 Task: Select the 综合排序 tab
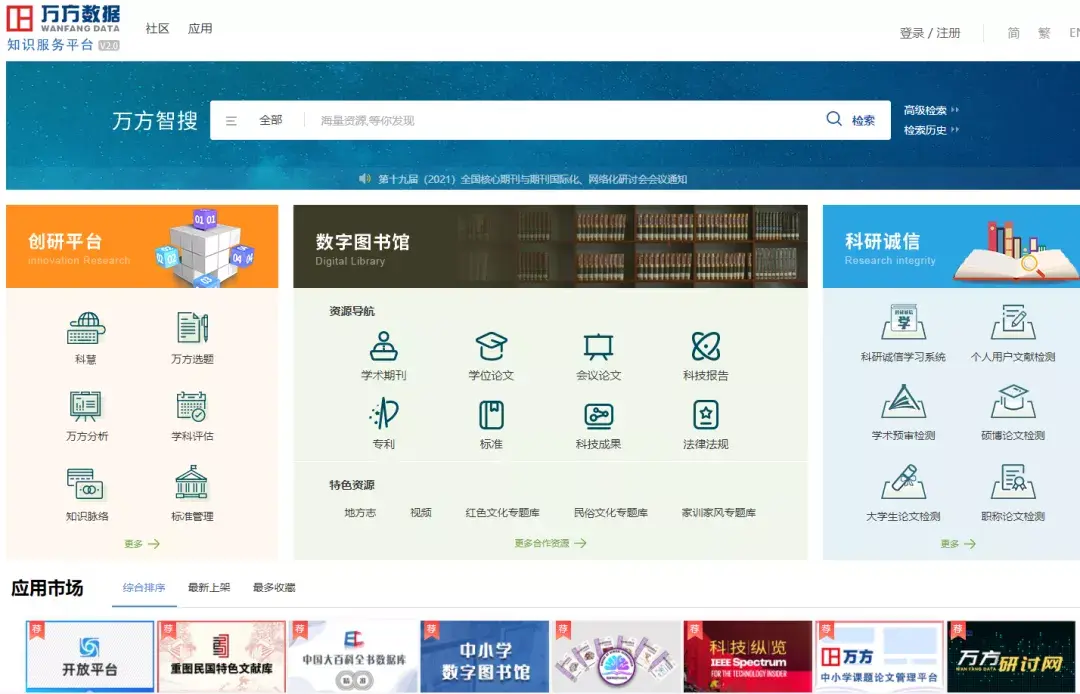(x=144, y=588)
